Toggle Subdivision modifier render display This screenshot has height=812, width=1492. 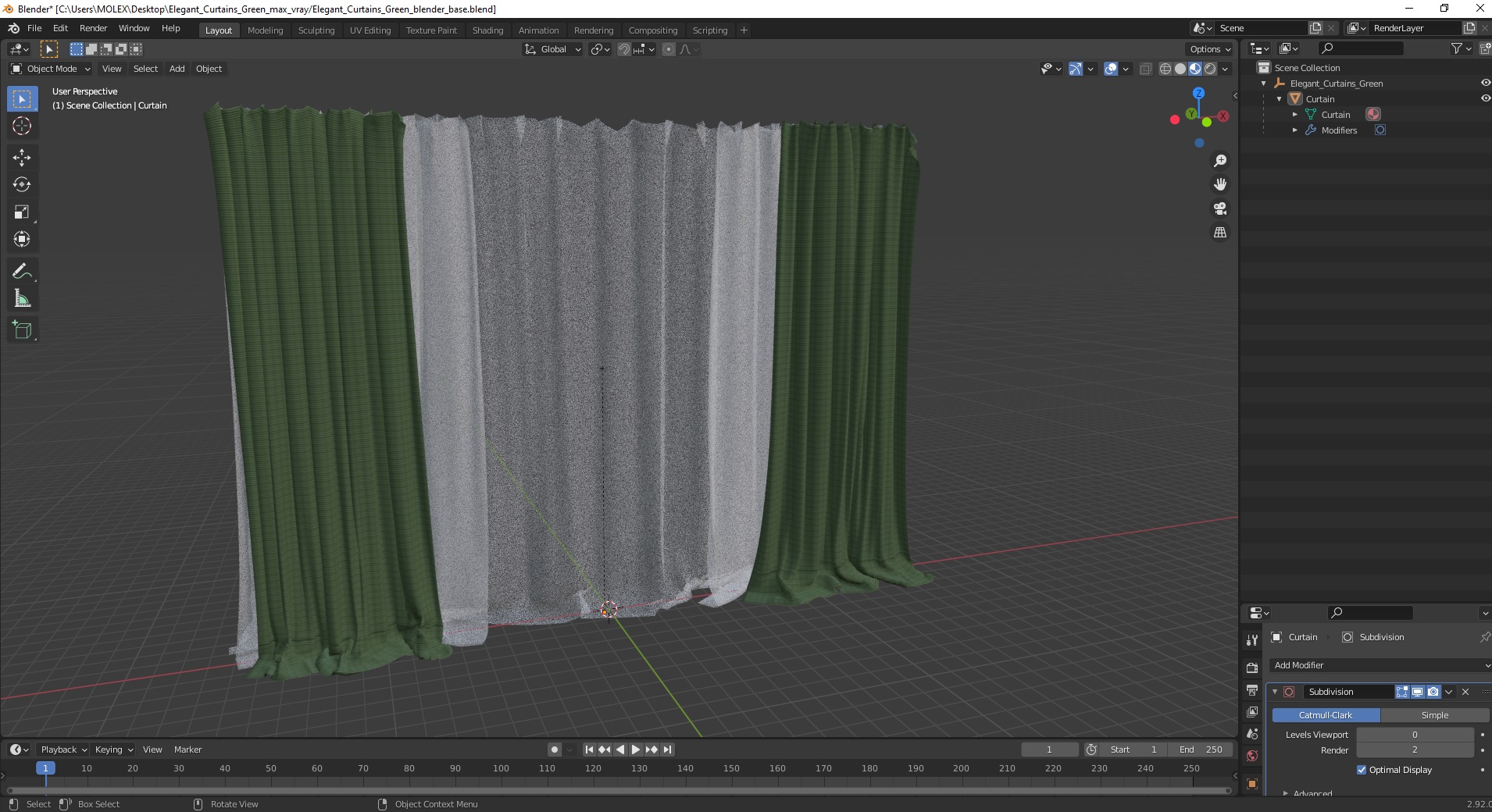pos(1433,692)
